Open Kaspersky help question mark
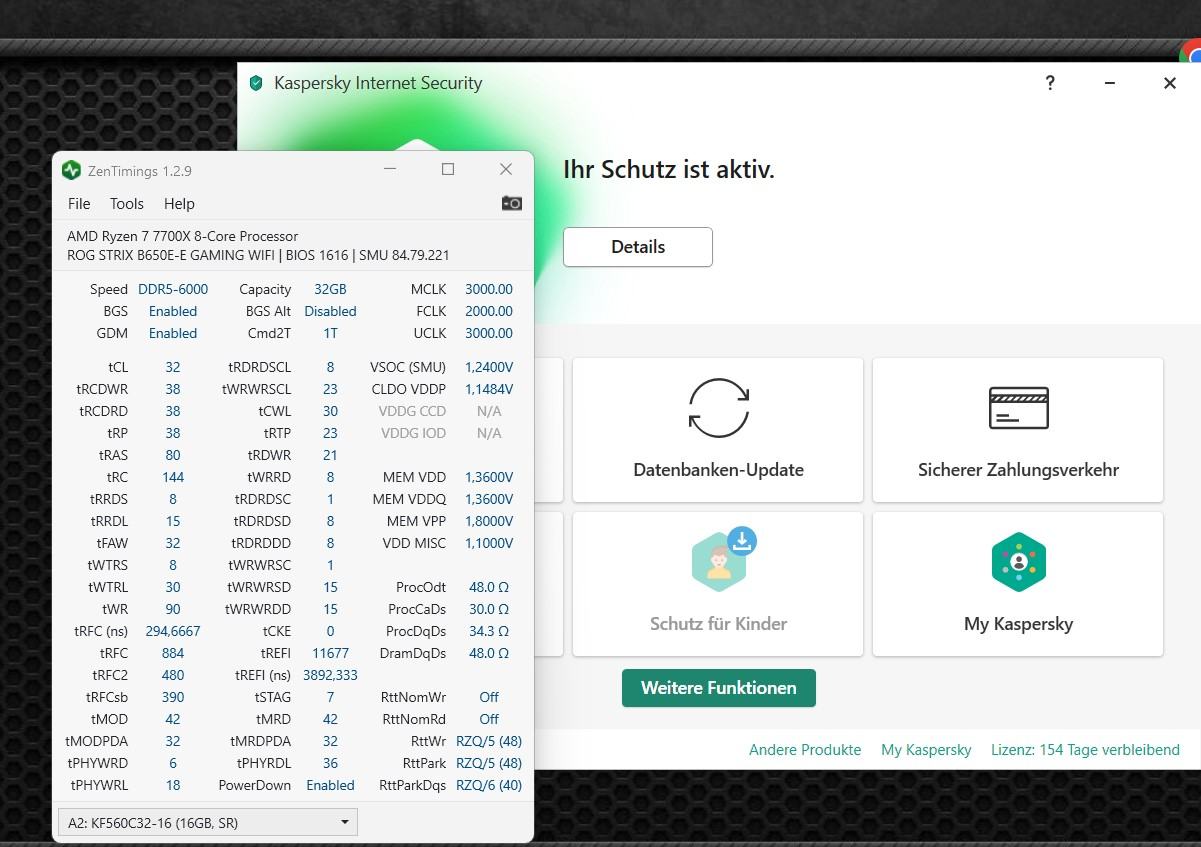1201x847 pixels. pos(1050,83)
